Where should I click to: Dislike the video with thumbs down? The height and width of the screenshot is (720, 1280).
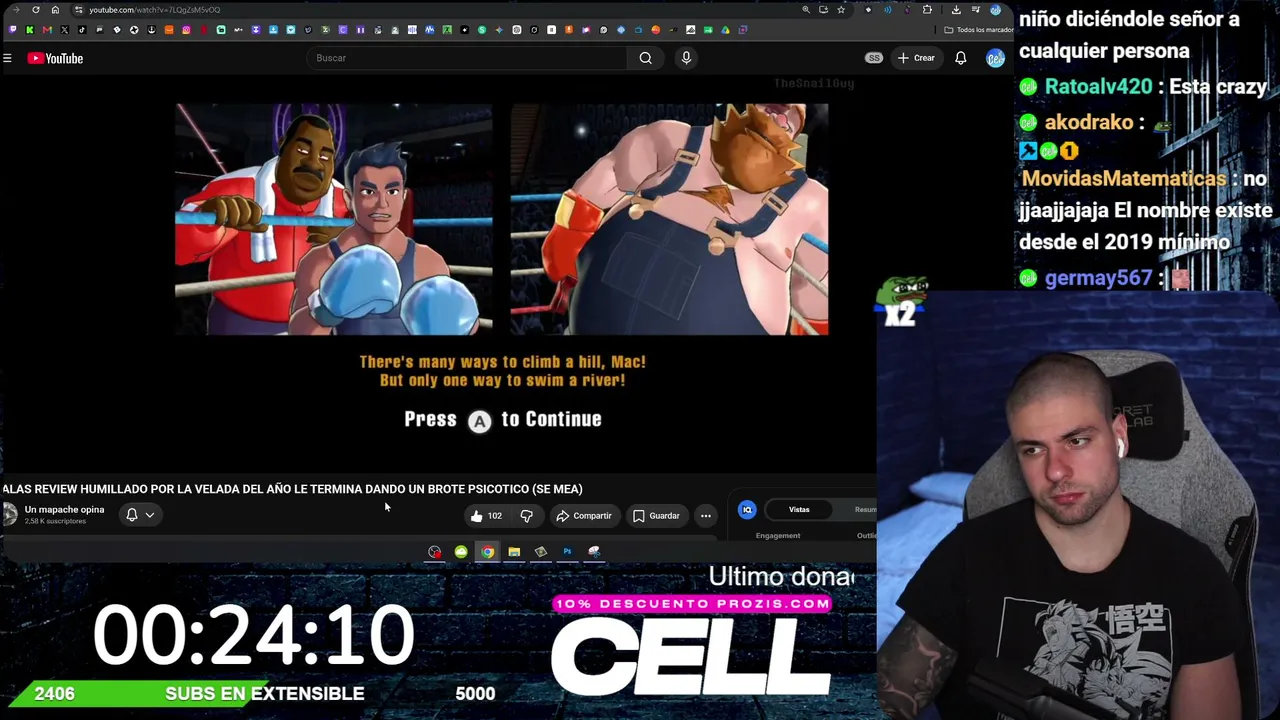[526, 516]
